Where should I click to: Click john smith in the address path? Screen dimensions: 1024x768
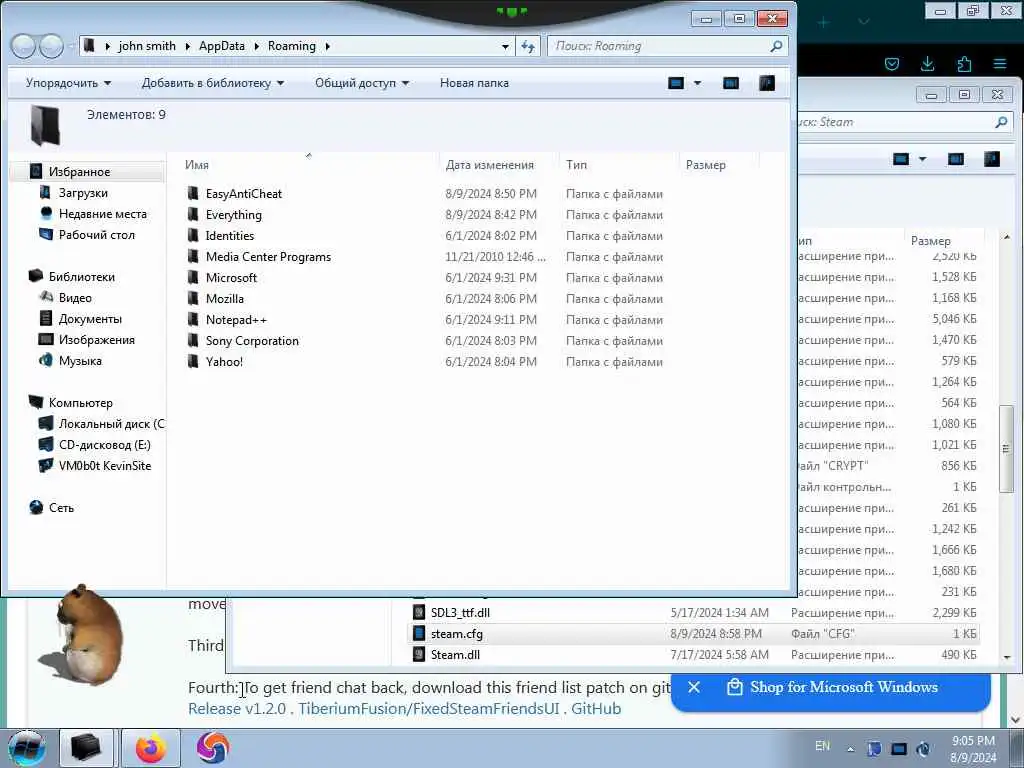click(147, 46)
